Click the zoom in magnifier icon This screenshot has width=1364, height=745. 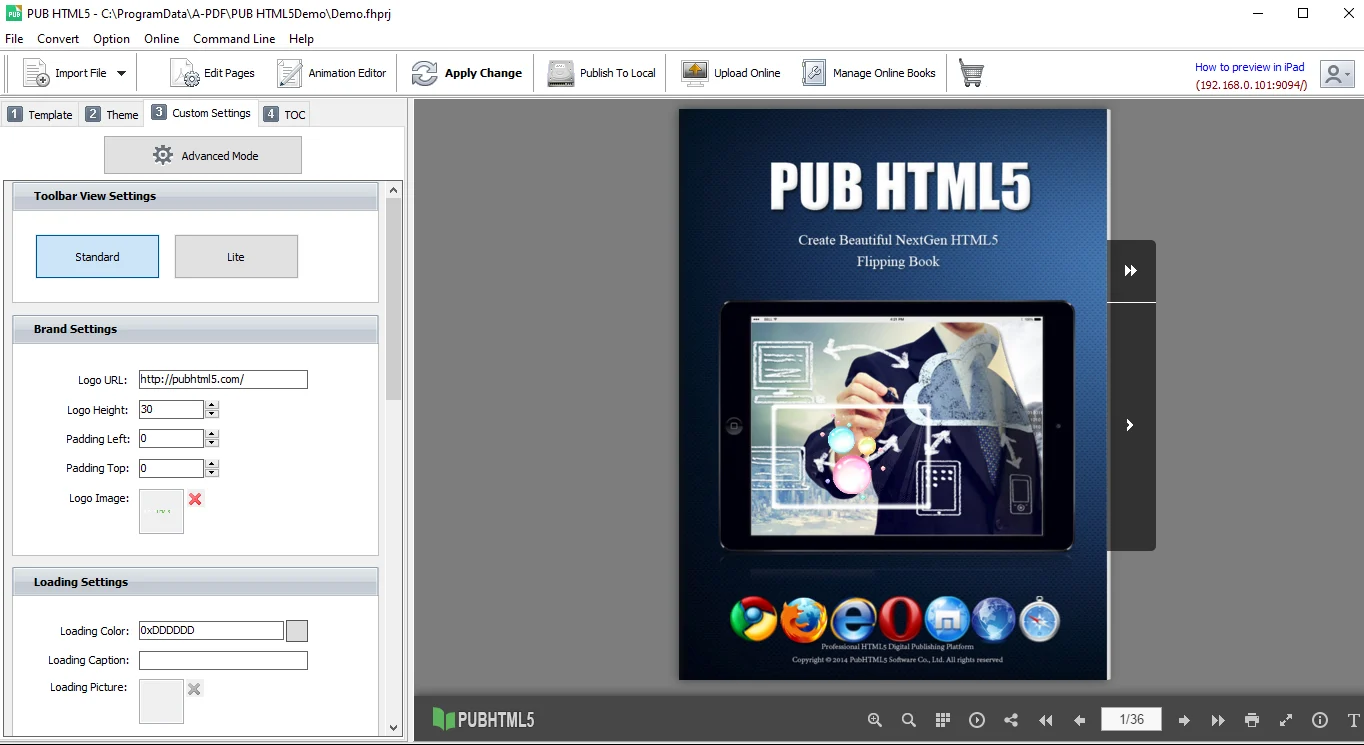tap(875, 720)
